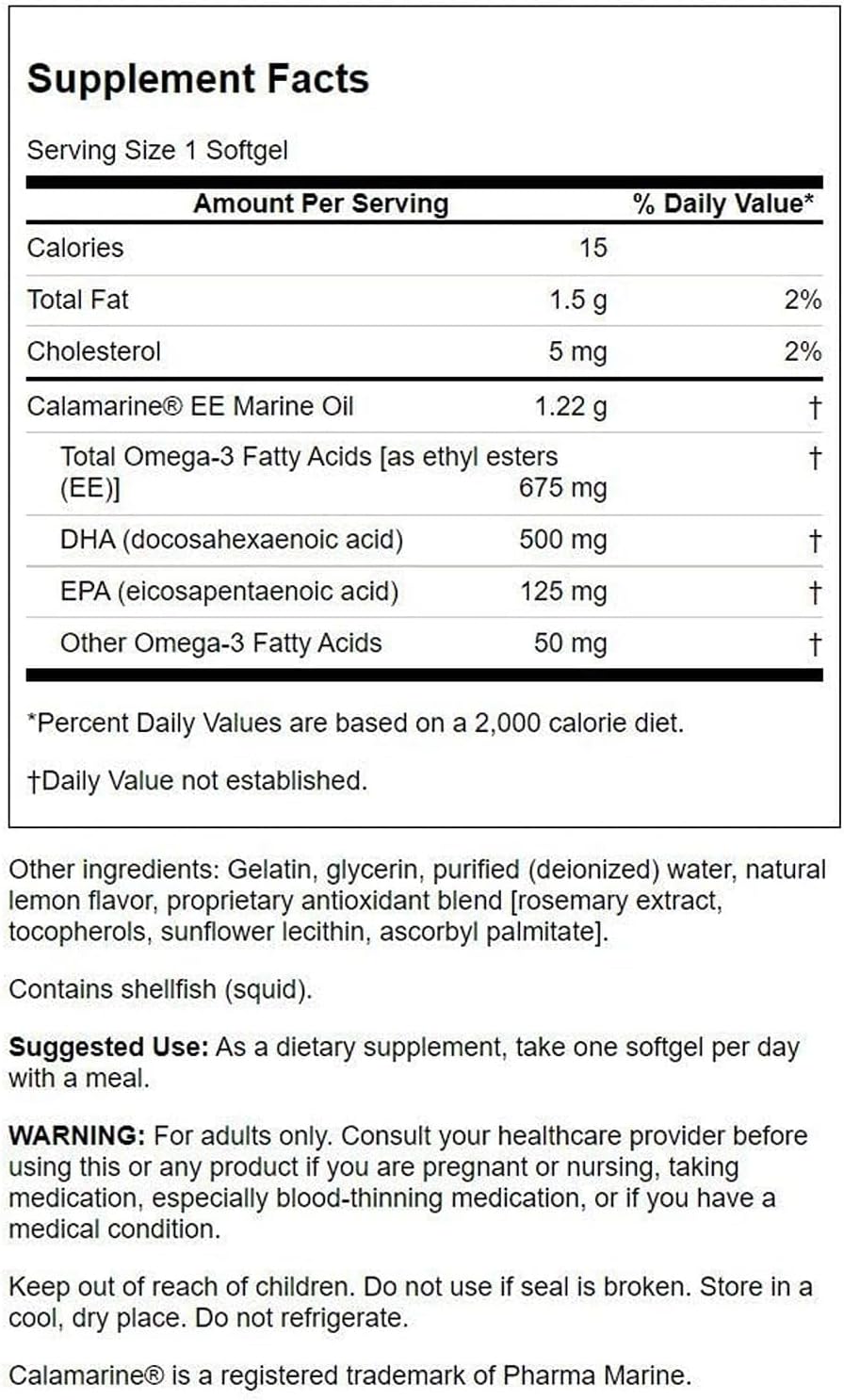The image size is (844, 1400).
Task: Click the bold Suggested Use label
Action: pyautogui.click(x=108, y=1048)
